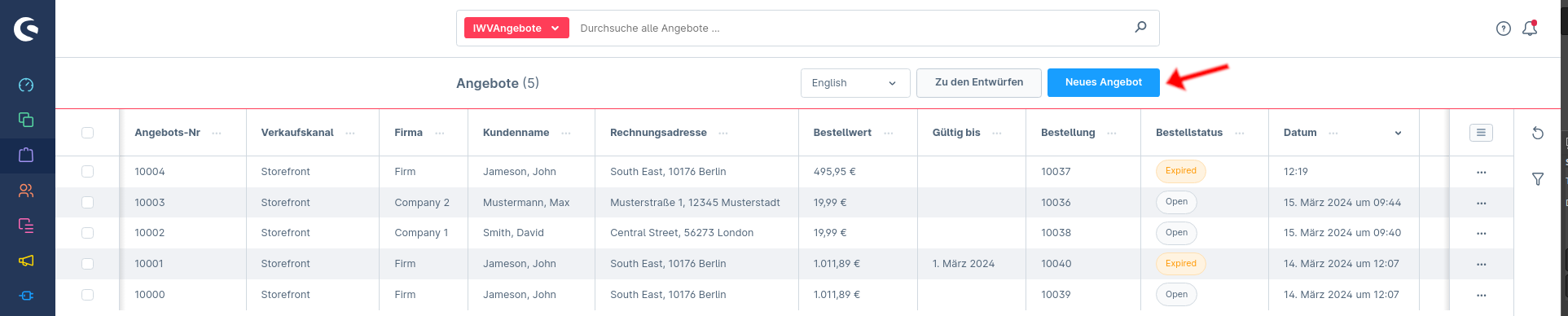Screen dimensions: 1568x316
Task: Click address Central Street, 56273 London
Action: pyautogui.click(x=682, y=233)
